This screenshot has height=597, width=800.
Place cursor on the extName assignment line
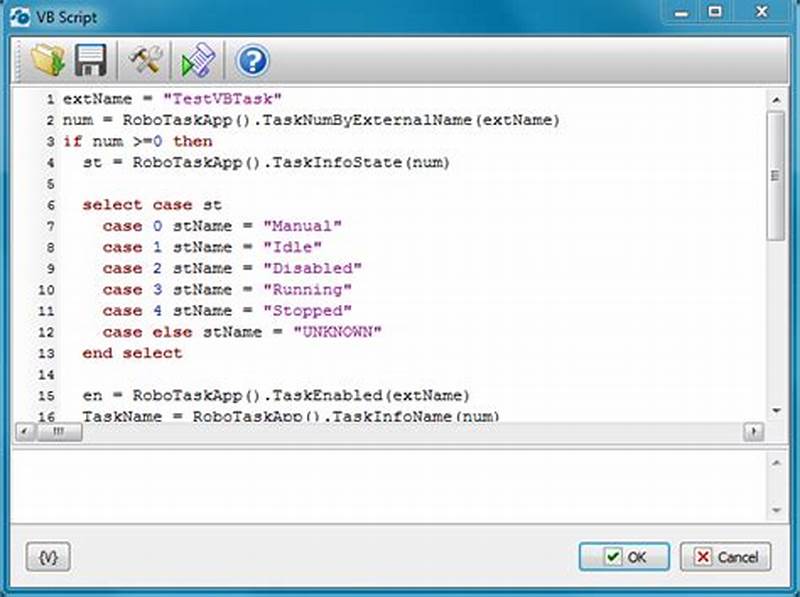150,98
